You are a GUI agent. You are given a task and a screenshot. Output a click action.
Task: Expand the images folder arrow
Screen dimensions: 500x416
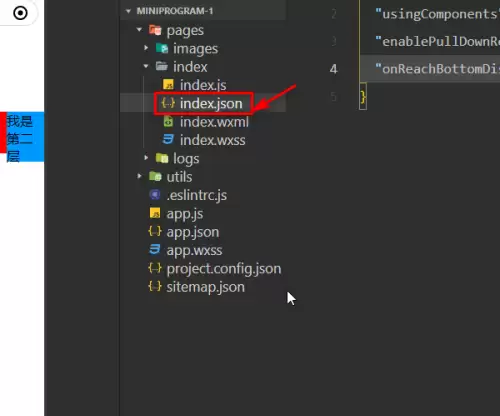click(146, 48)
